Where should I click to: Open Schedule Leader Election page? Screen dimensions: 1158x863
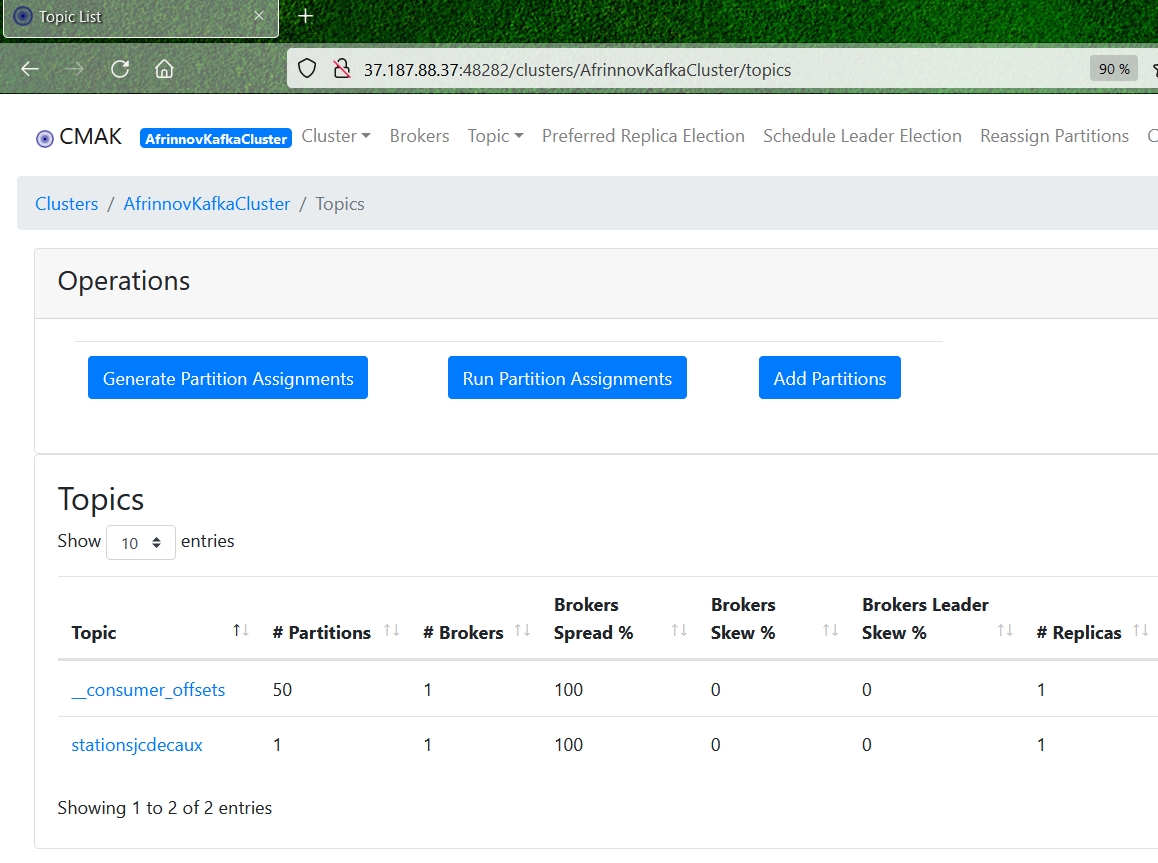coord(863,136)
